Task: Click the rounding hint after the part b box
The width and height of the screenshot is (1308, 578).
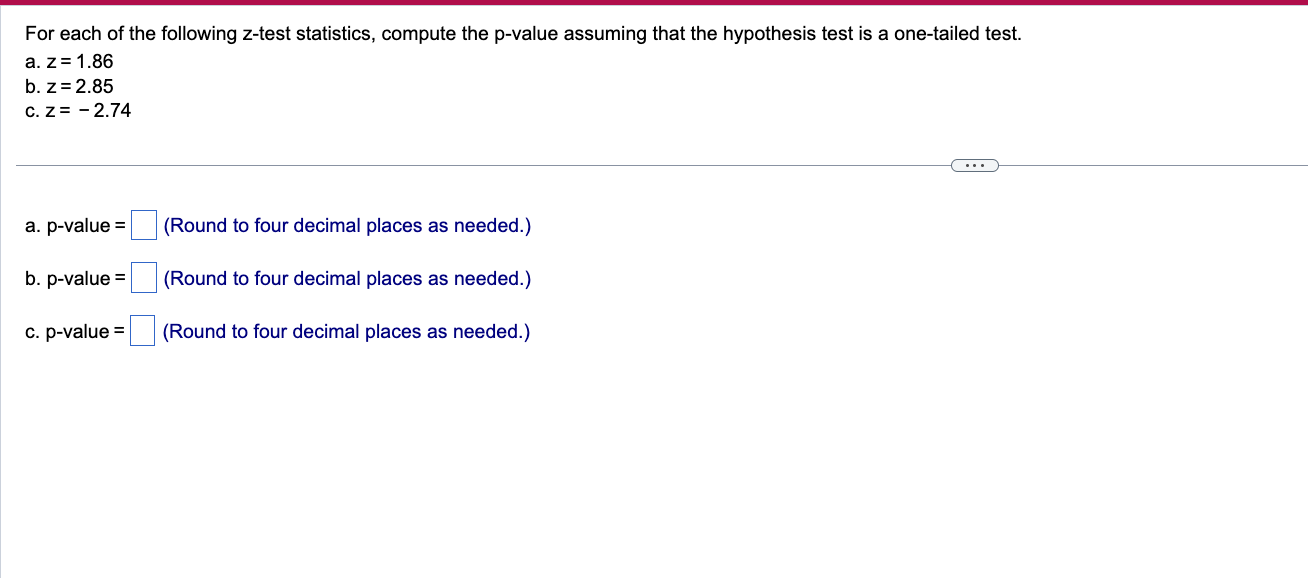Action: coord(347,278)
